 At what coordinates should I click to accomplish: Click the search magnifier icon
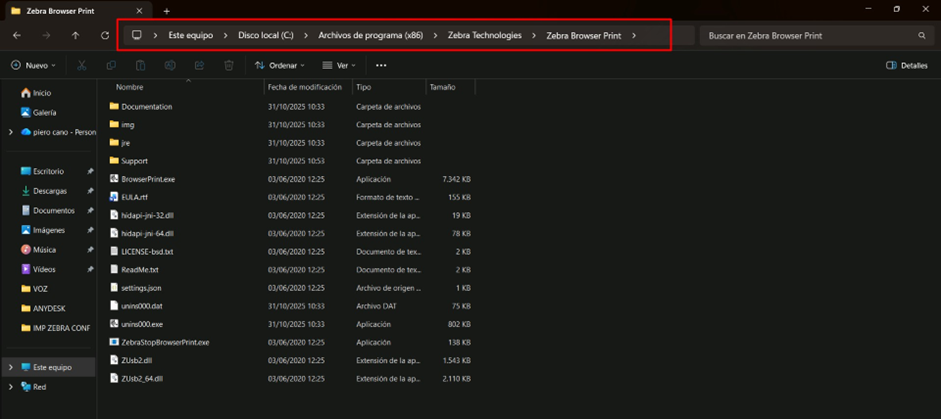point(921,35)
